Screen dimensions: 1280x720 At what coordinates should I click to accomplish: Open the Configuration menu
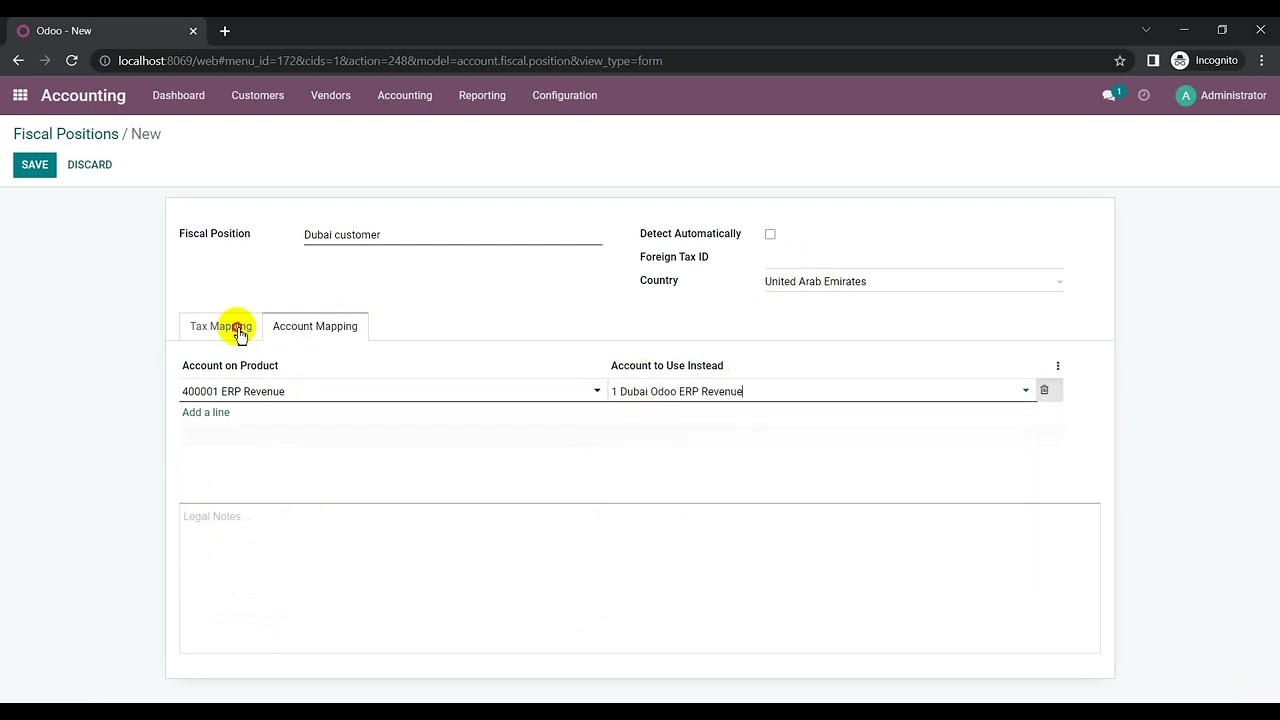[564, 95]
